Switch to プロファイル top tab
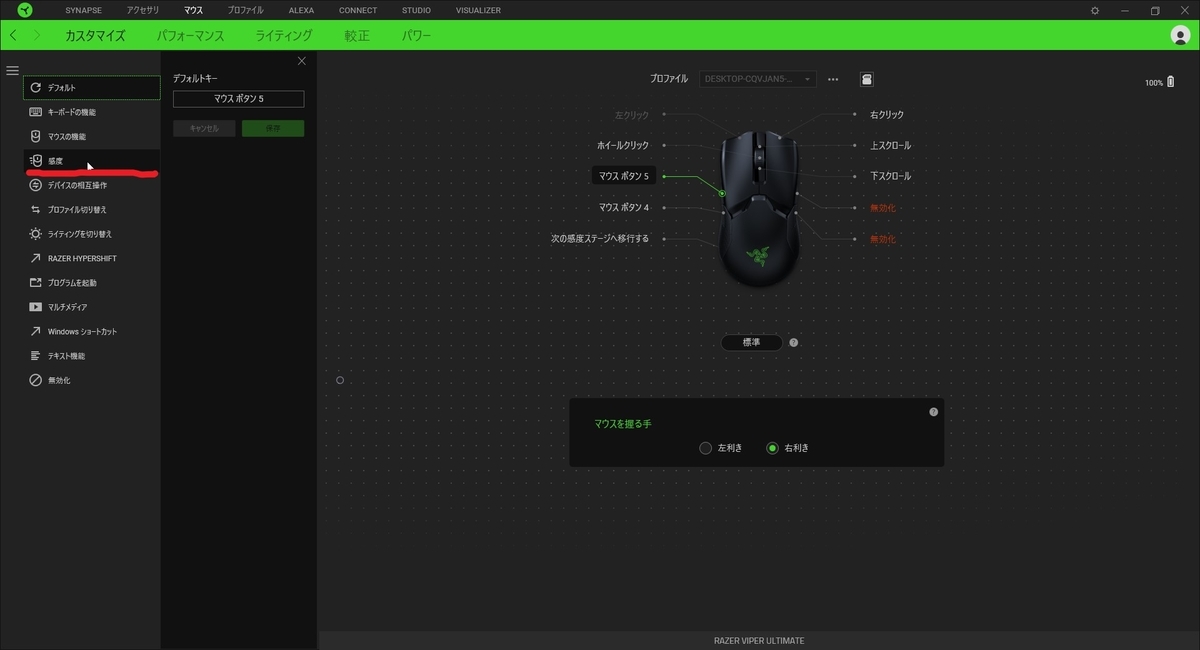The image size is (1200, 650). pos(246,10)
